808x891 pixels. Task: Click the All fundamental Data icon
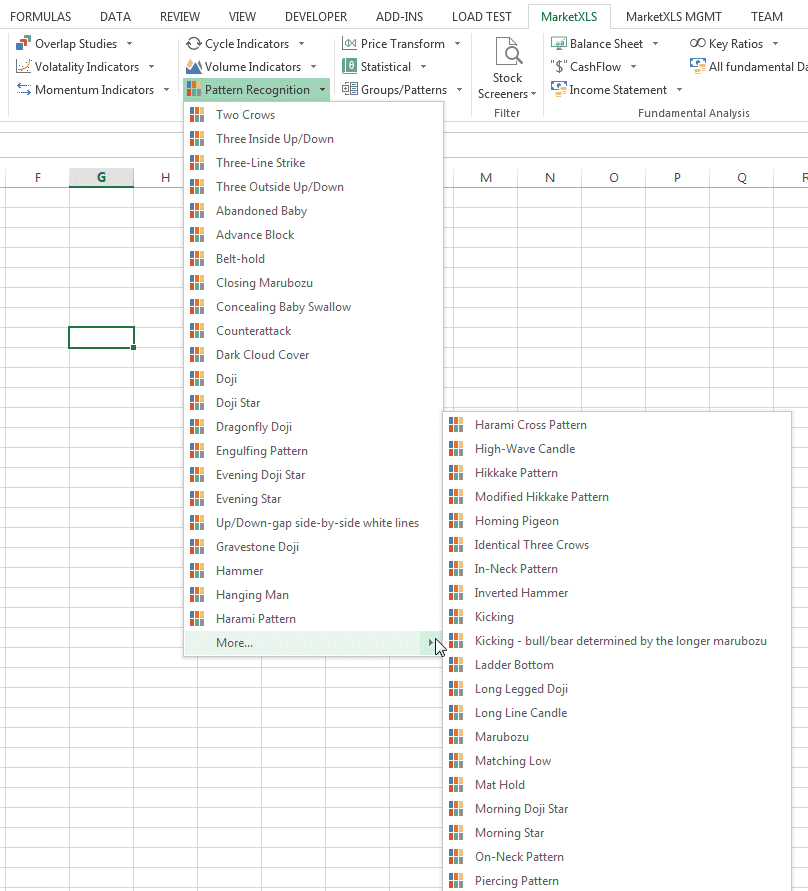698,66
